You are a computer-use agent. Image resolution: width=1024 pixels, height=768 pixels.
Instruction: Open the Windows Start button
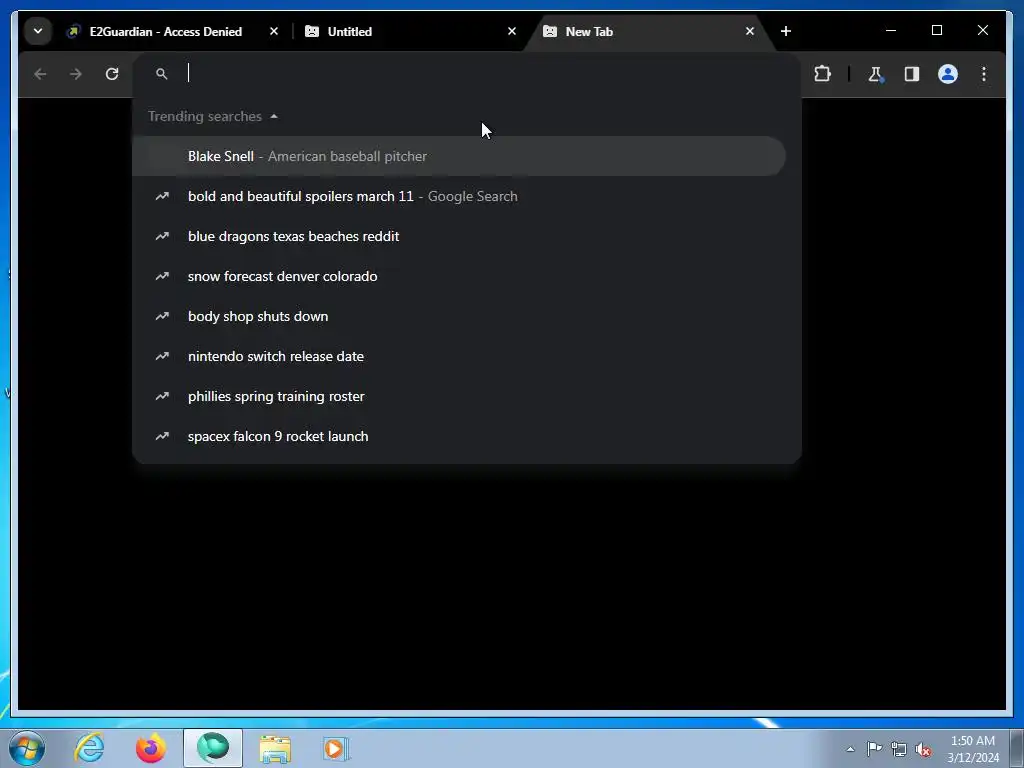pos(27,748)
